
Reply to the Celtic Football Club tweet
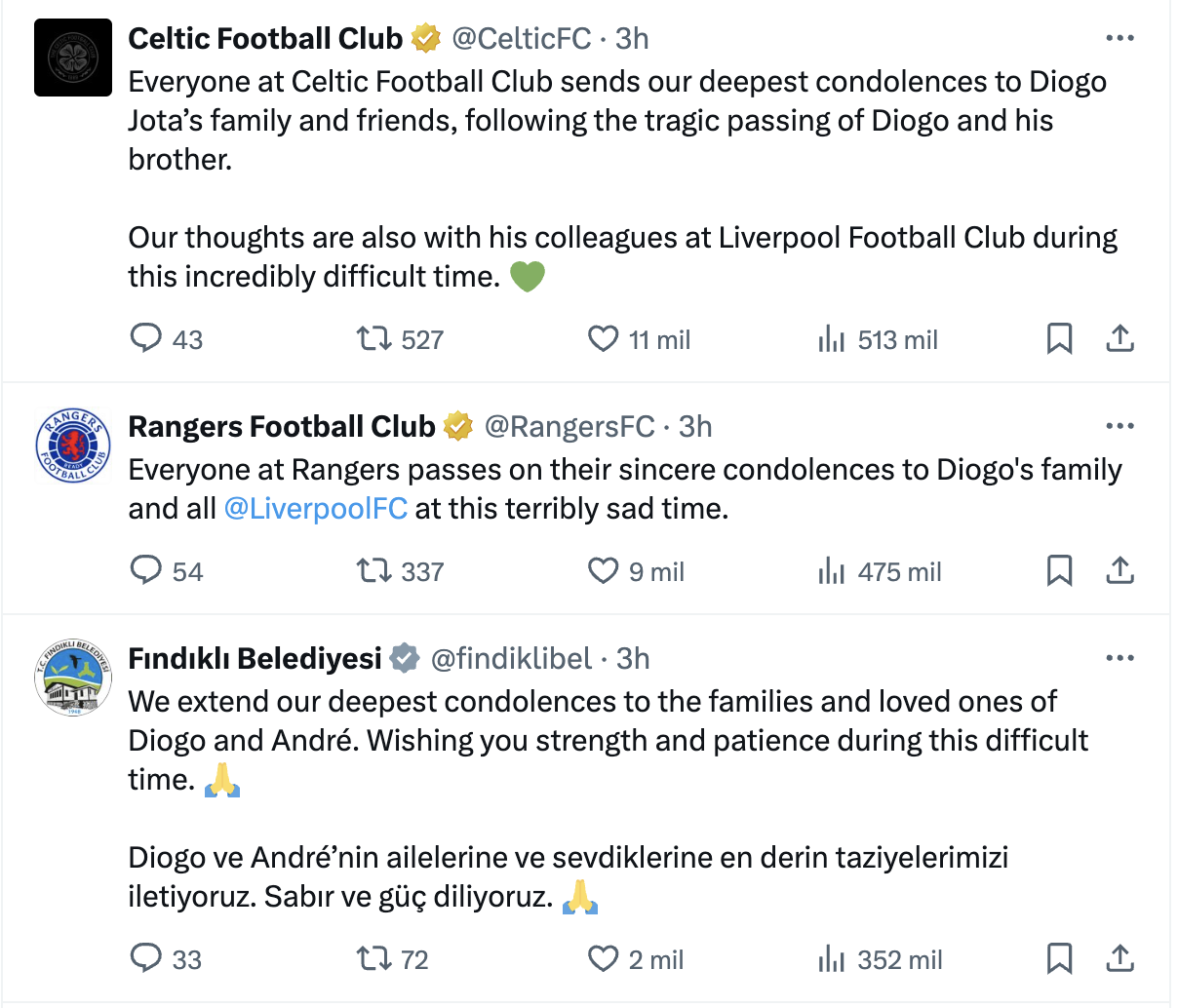(146, 338)
